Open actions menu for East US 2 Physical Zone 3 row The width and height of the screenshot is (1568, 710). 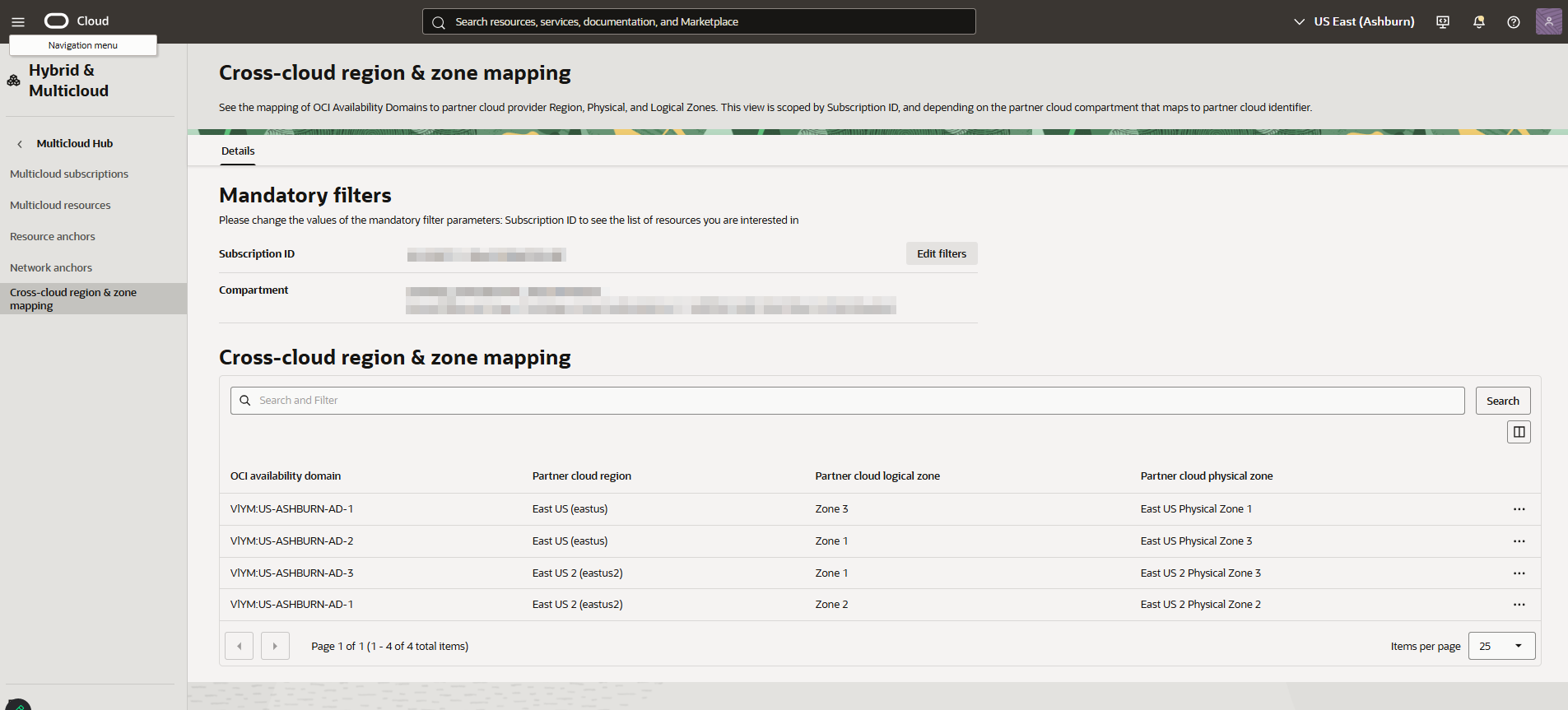tap(1519, 573)
